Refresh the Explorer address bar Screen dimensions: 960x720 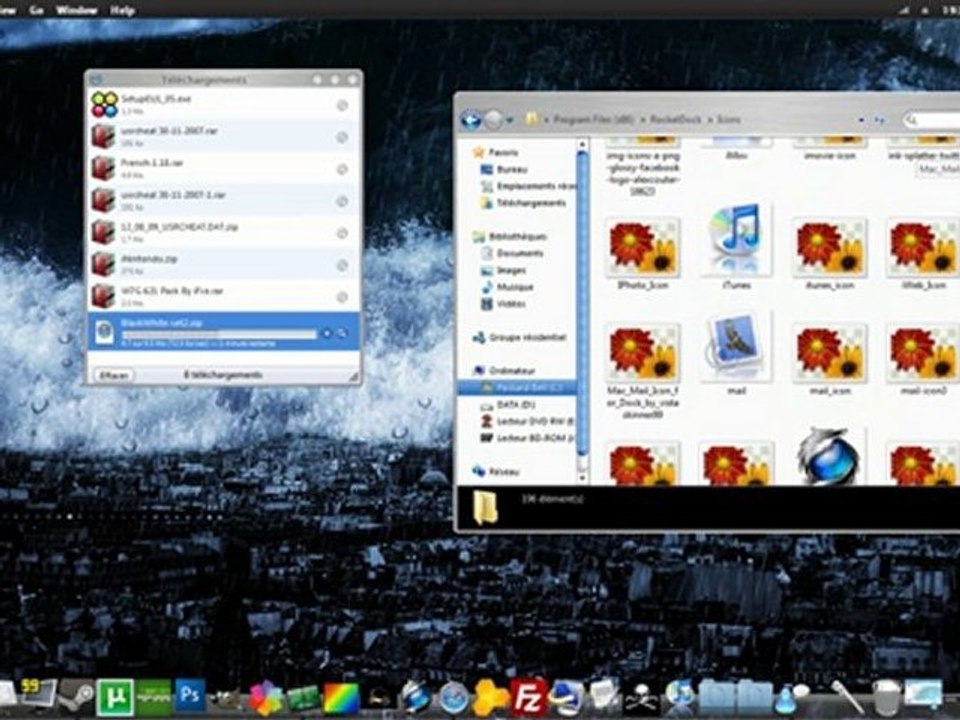pos(879,120)
